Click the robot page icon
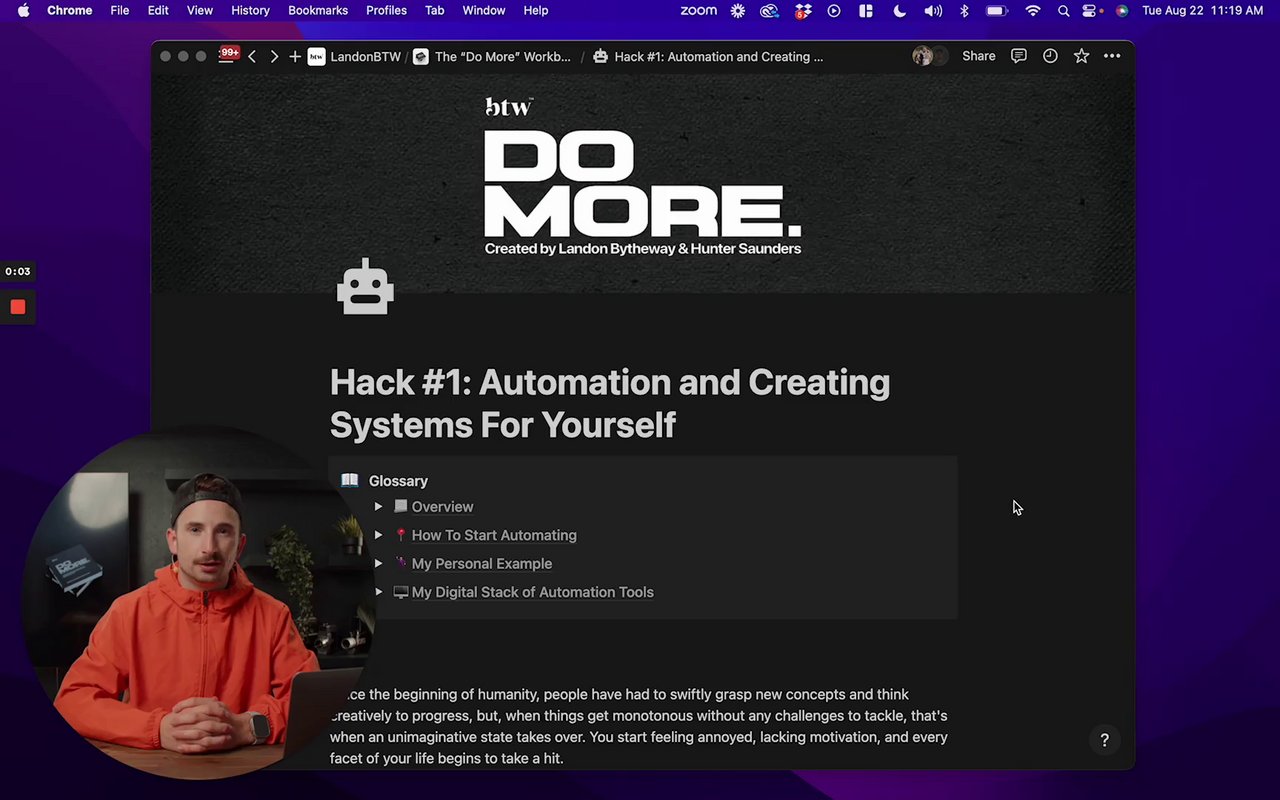The height and width of the screenshot is (800, 1280). [x=365, y=287]
